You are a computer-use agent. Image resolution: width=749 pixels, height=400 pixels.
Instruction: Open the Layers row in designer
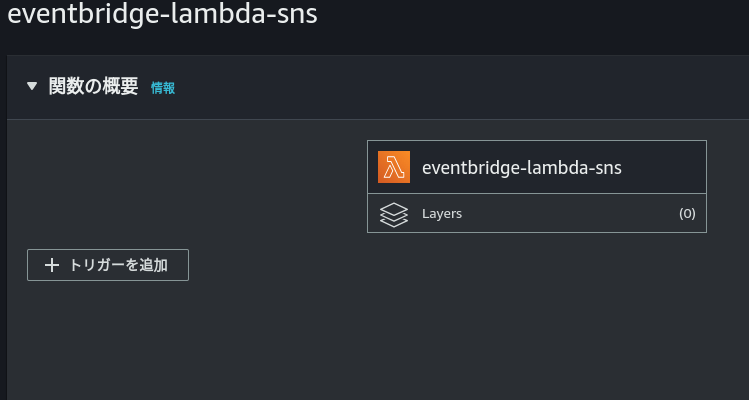tap(537, 213)
